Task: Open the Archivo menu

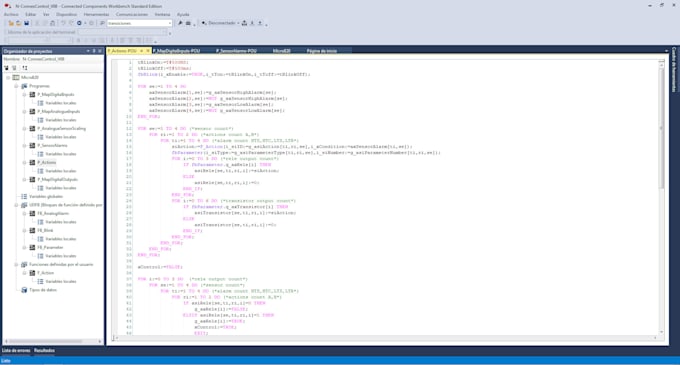Action: [x=11, y=14]
